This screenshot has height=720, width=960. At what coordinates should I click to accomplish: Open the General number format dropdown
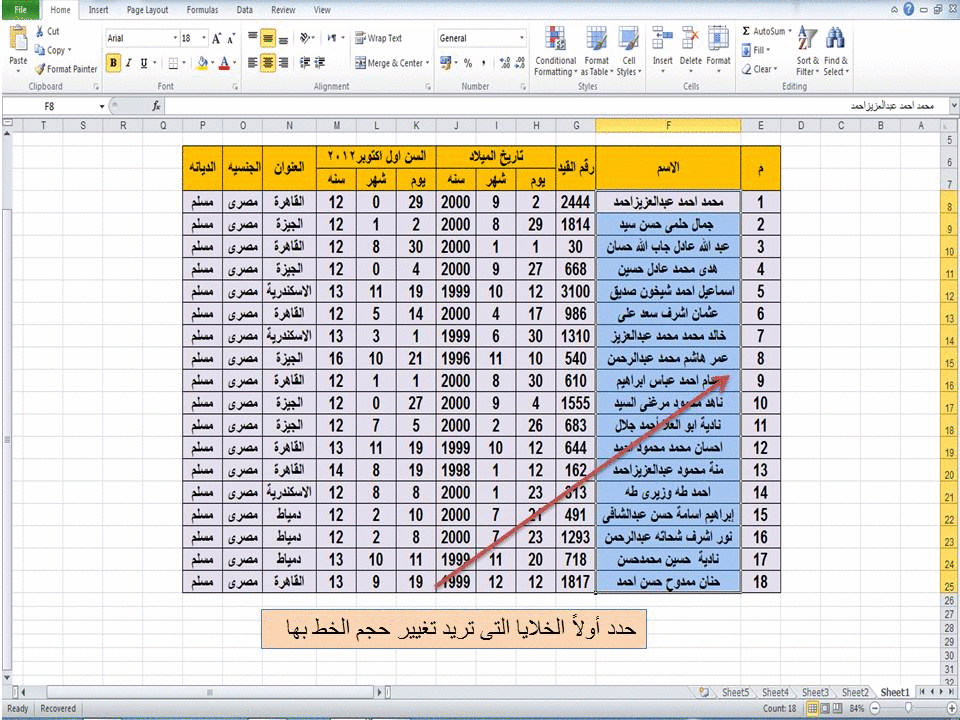click(522, 38)
